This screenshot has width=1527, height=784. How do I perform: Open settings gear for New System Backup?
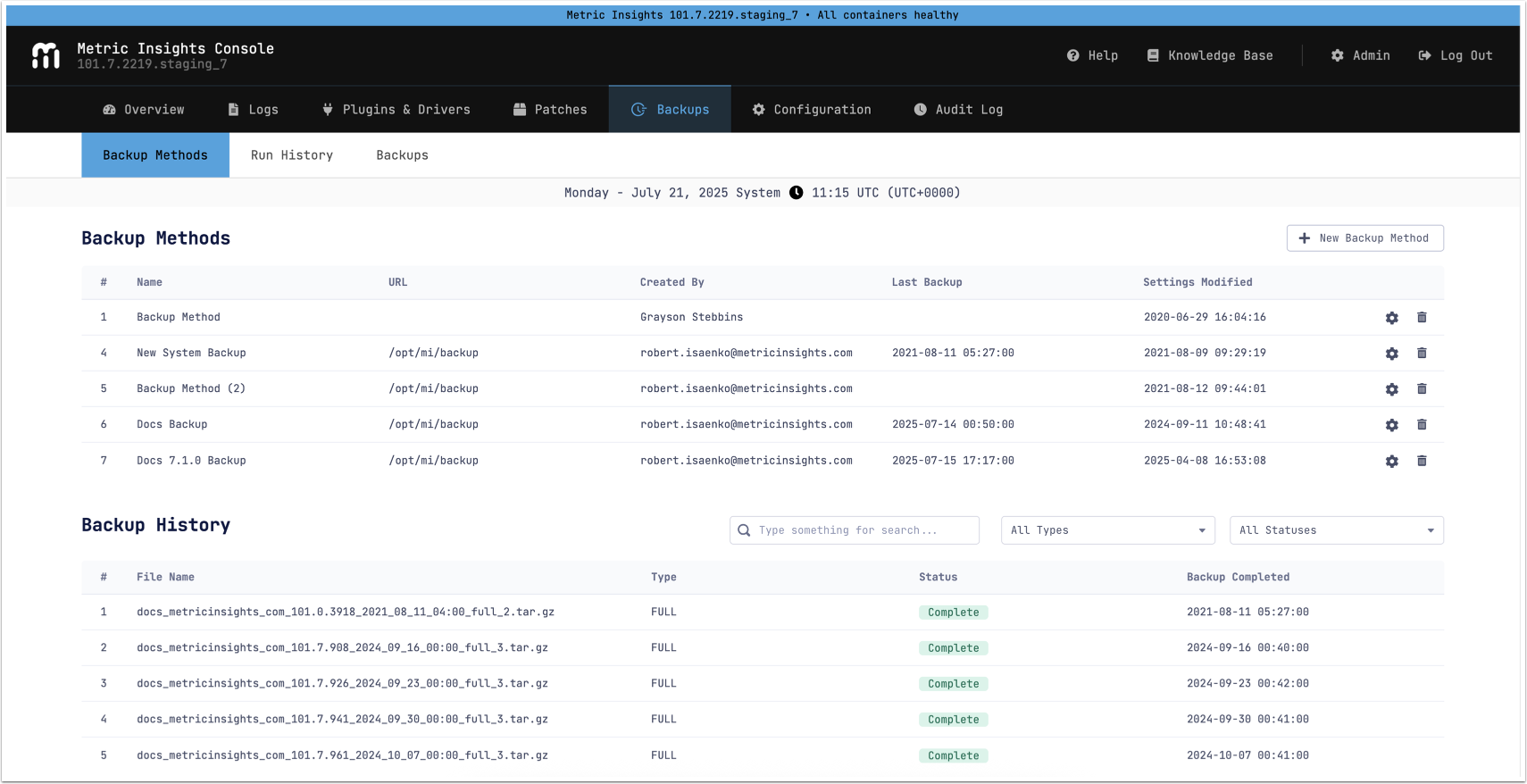(x=1391, y=354)
